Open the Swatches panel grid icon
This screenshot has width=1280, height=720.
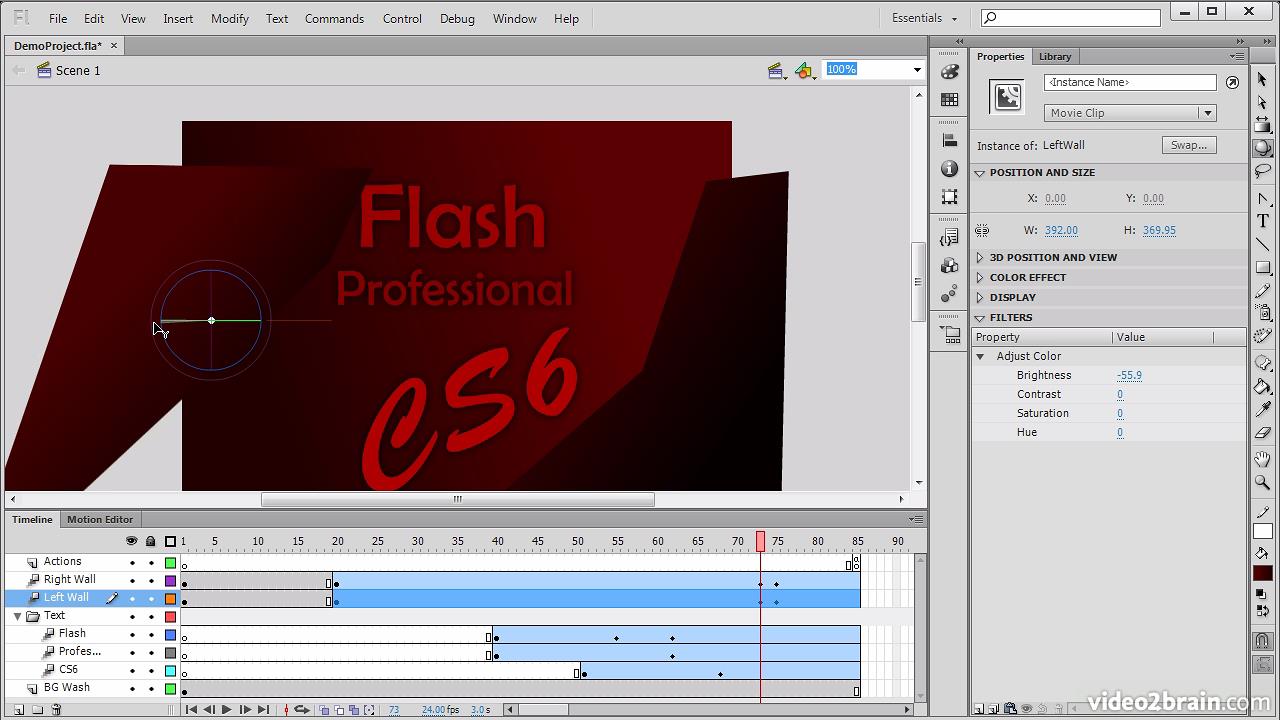point(950,99)
